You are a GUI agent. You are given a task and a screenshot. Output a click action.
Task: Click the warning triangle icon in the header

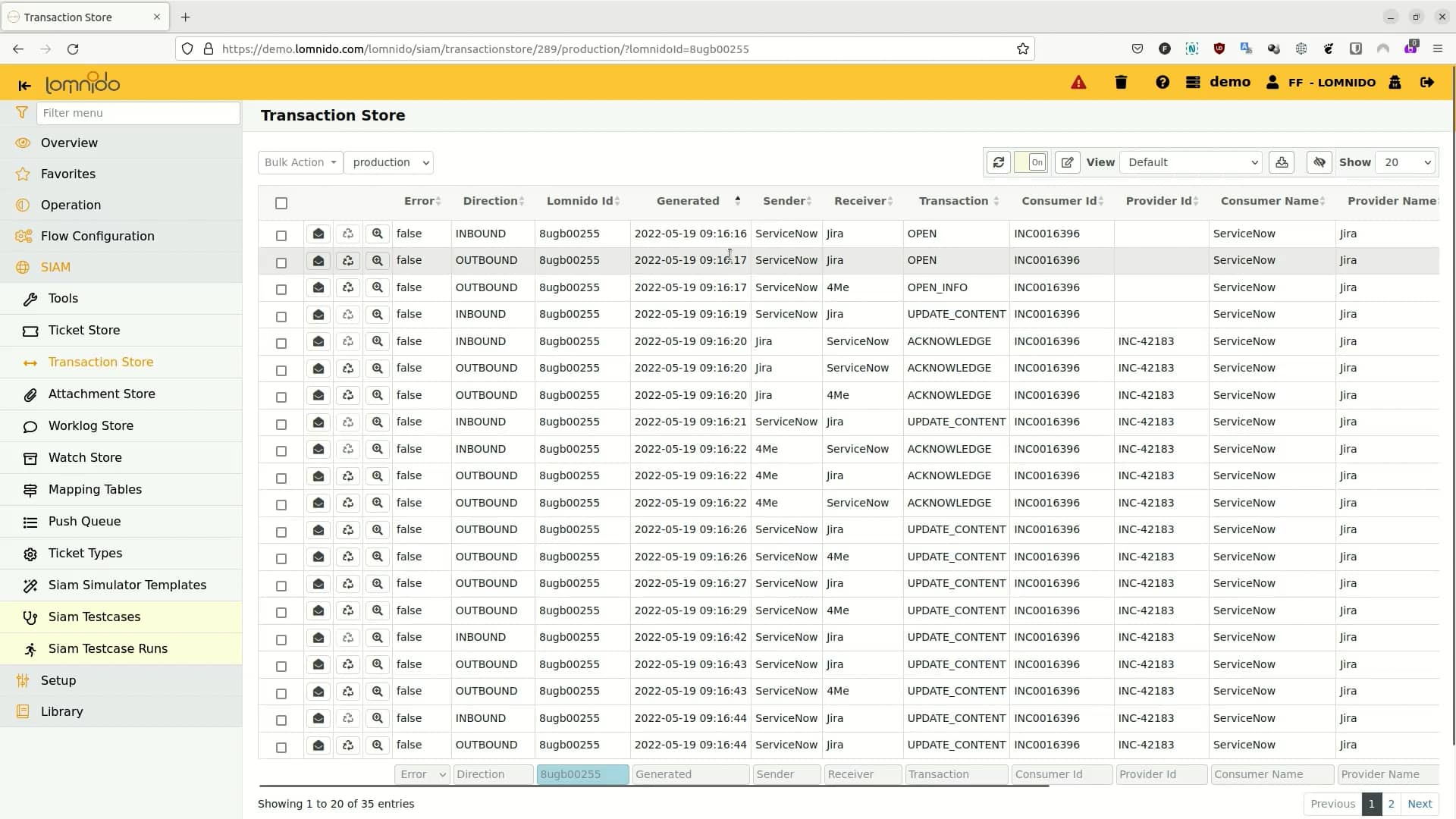pos(1078,82)
